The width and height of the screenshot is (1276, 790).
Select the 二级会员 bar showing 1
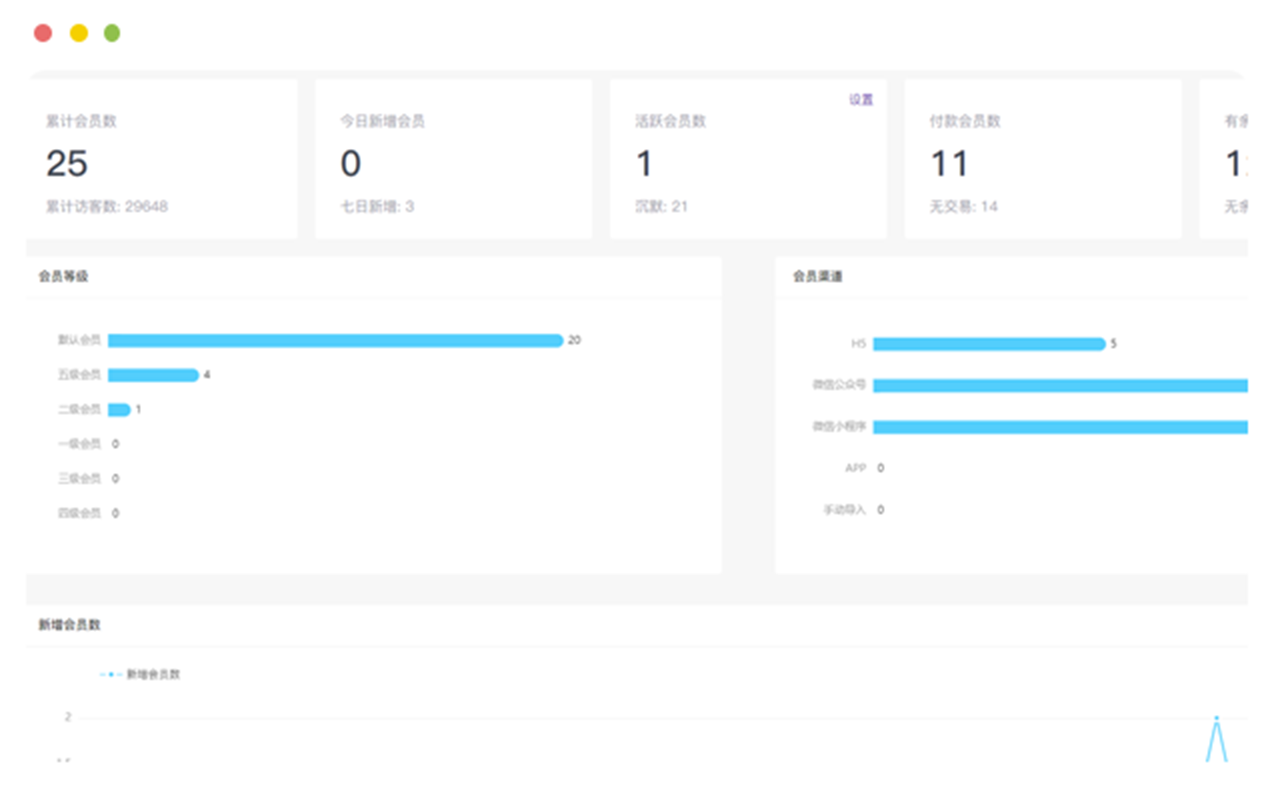[x=119, y=410]
